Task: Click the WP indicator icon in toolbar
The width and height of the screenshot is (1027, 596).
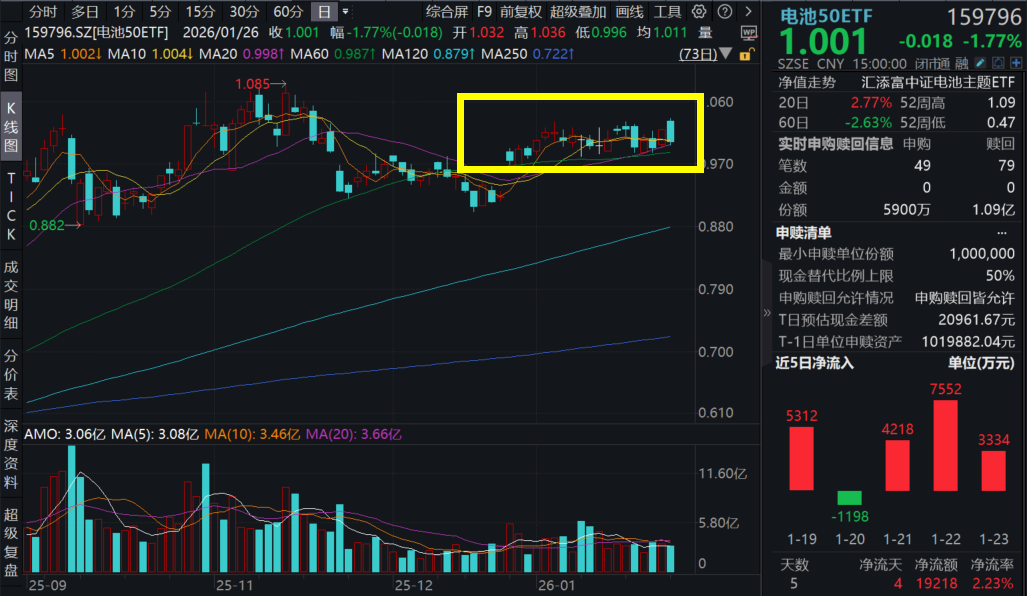Action: [750, 34]
